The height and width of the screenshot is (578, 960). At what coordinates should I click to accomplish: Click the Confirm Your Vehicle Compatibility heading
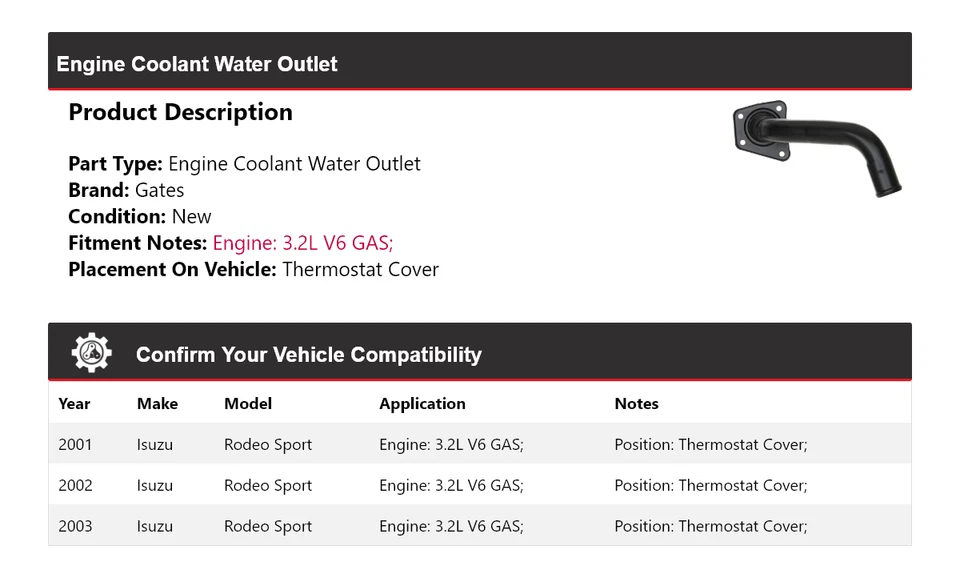(x=308, y=355)
